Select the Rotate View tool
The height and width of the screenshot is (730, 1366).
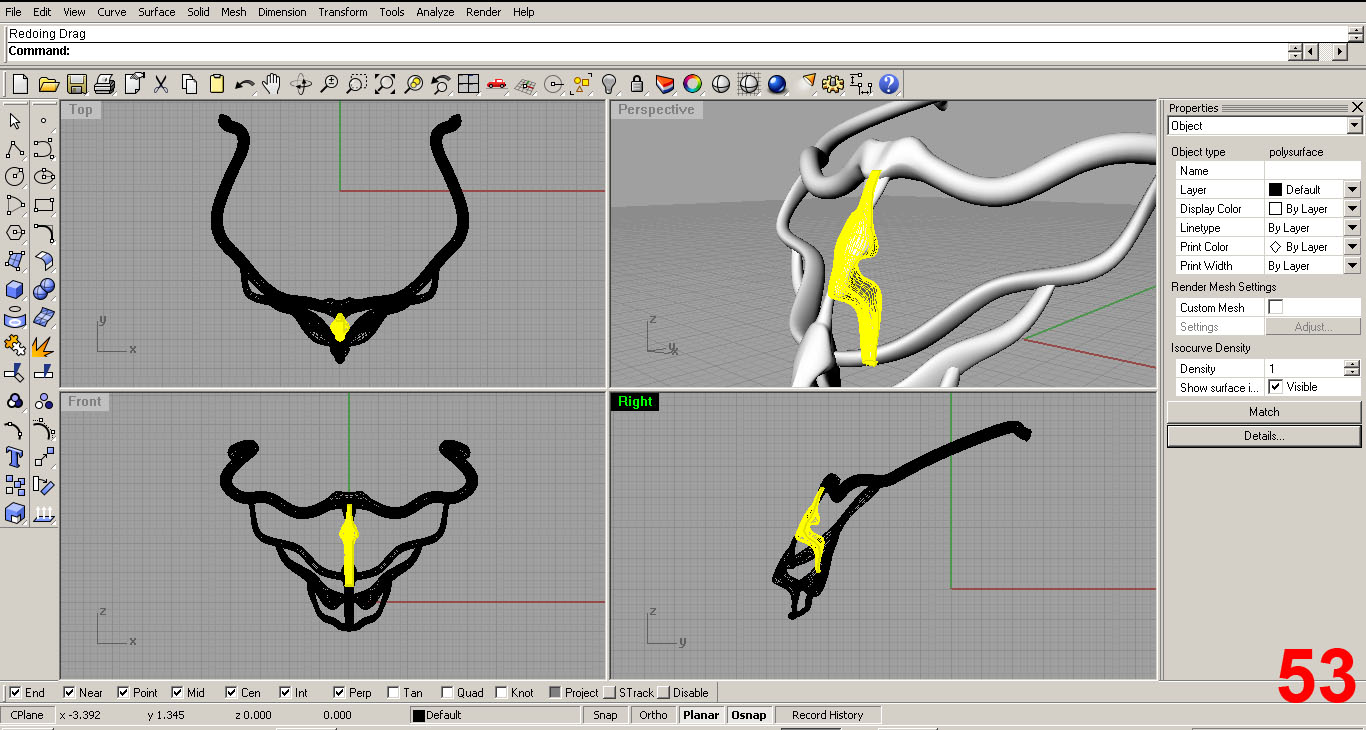pyautogui.click(x=301, y=84)
